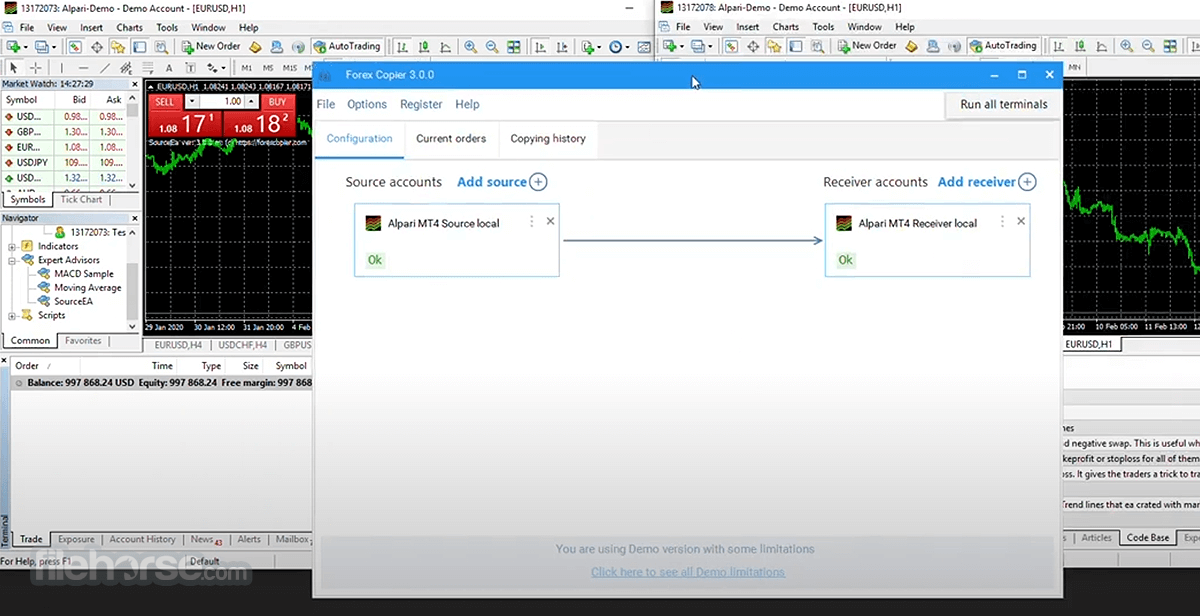Image resolution: width=1200 pixels, height=616 pixels.
Task: Select cursor arrow tool in left terminal
Action: pyautogui.click(x=14, y=67)
